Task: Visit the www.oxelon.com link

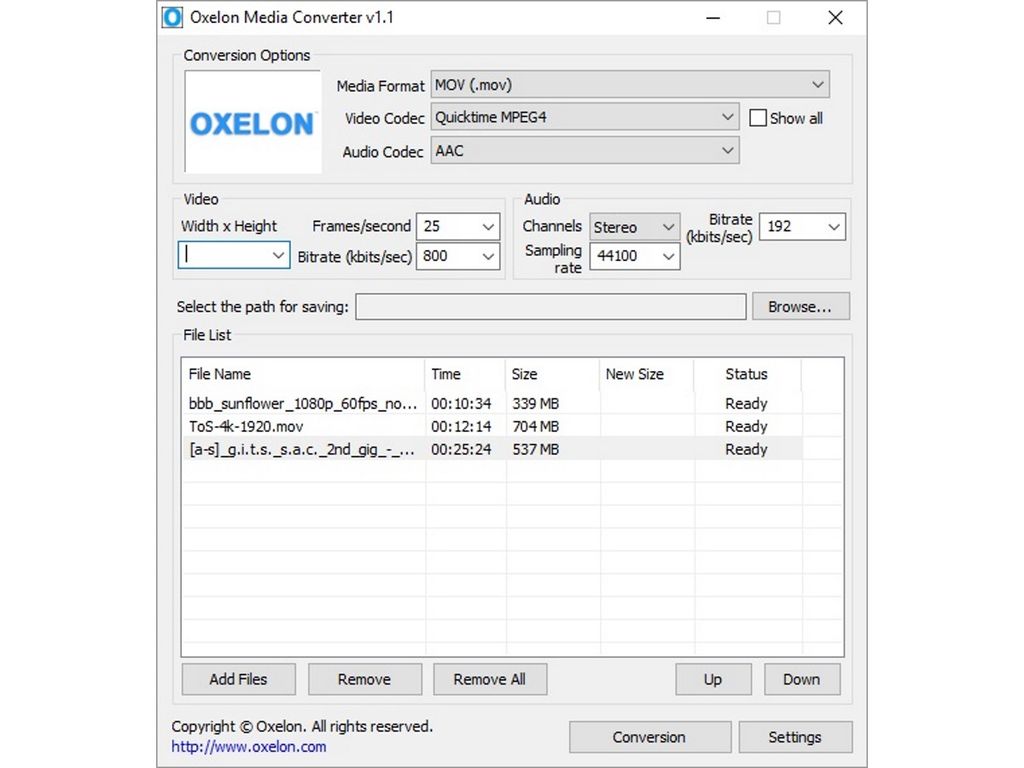Action: click(248, 746)
